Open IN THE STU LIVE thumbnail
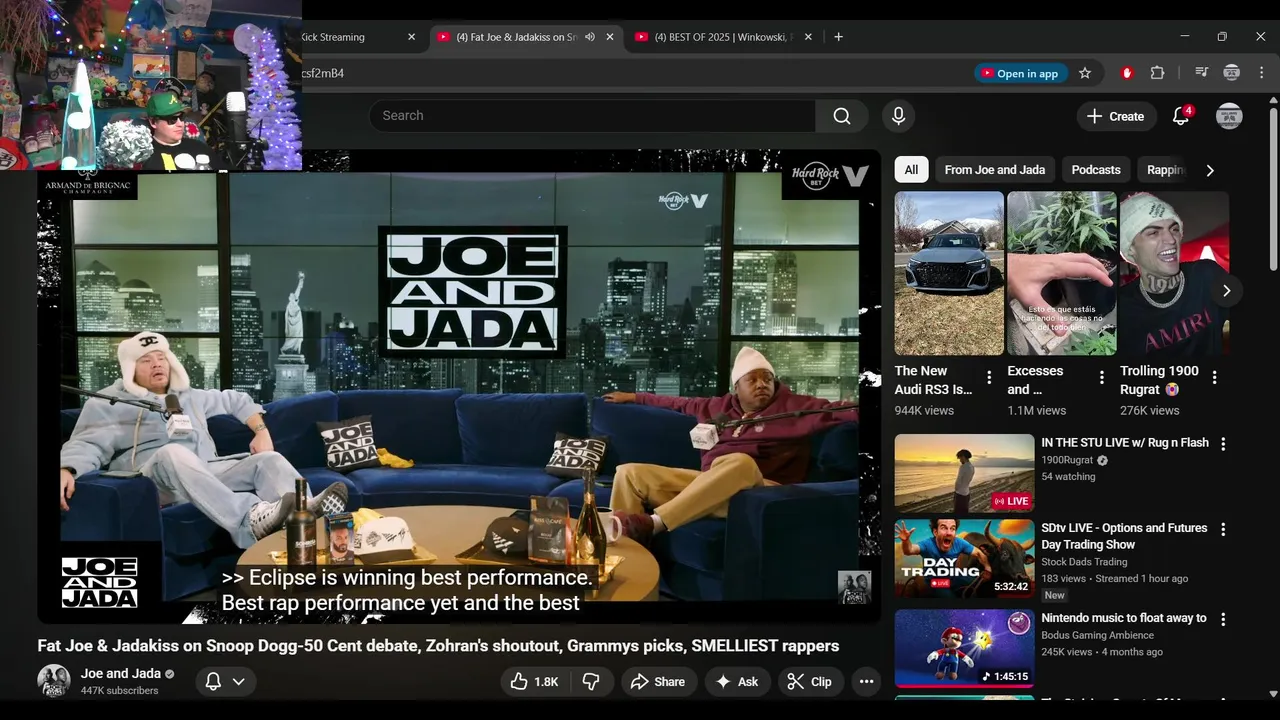This screenshot has width=1280, height=720. pos(965,473)
